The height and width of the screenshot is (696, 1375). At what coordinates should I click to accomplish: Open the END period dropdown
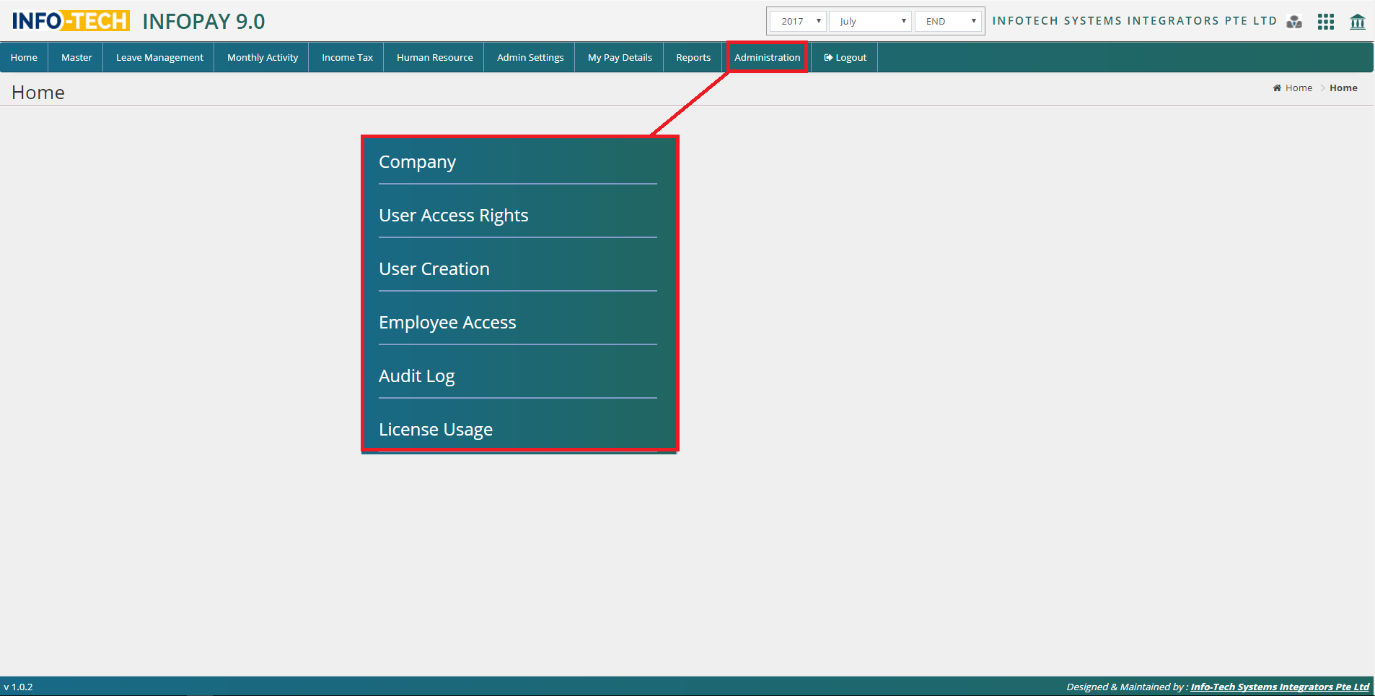pos(949,21)
